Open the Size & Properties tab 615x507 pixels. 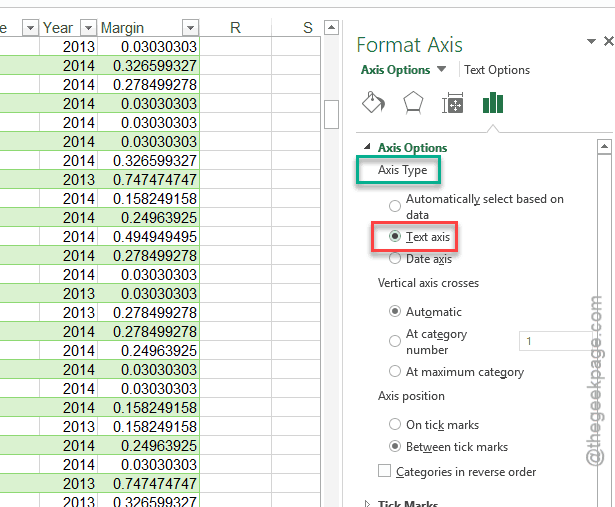click(452, 104)
